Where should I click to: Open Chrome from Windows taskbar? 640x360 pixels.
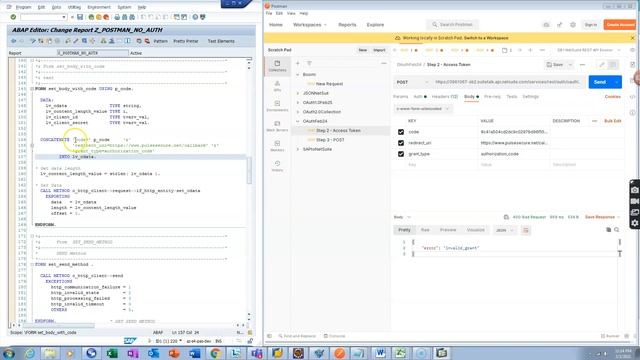216,353
